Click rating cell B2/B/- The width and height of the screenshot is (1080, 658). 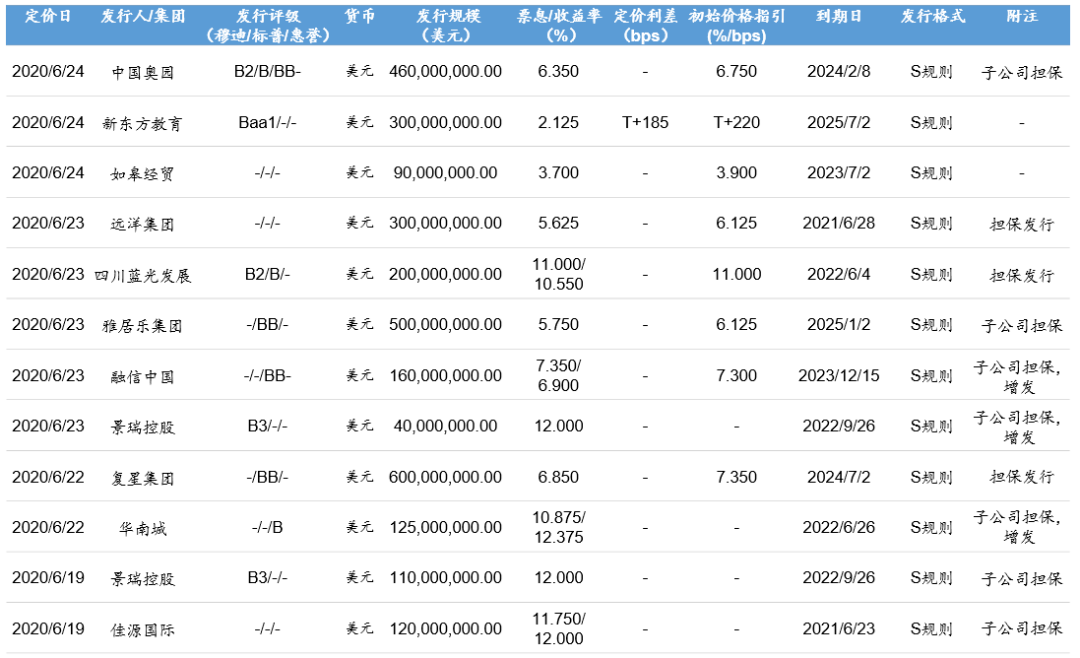268,274
